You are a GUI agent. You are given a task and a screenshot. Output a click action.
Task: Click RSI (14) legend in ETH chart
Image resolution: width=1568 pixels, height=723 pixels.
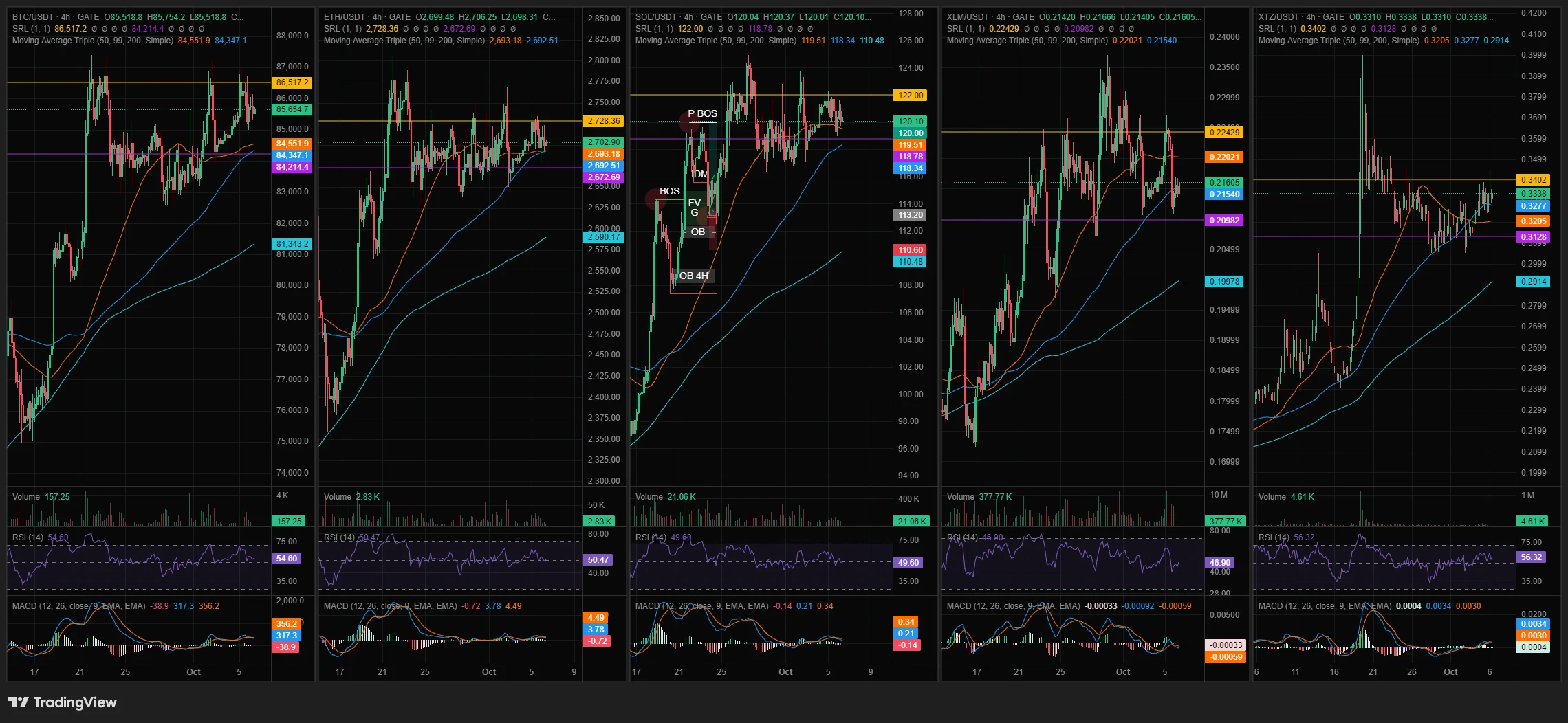(x=339, y=537)
